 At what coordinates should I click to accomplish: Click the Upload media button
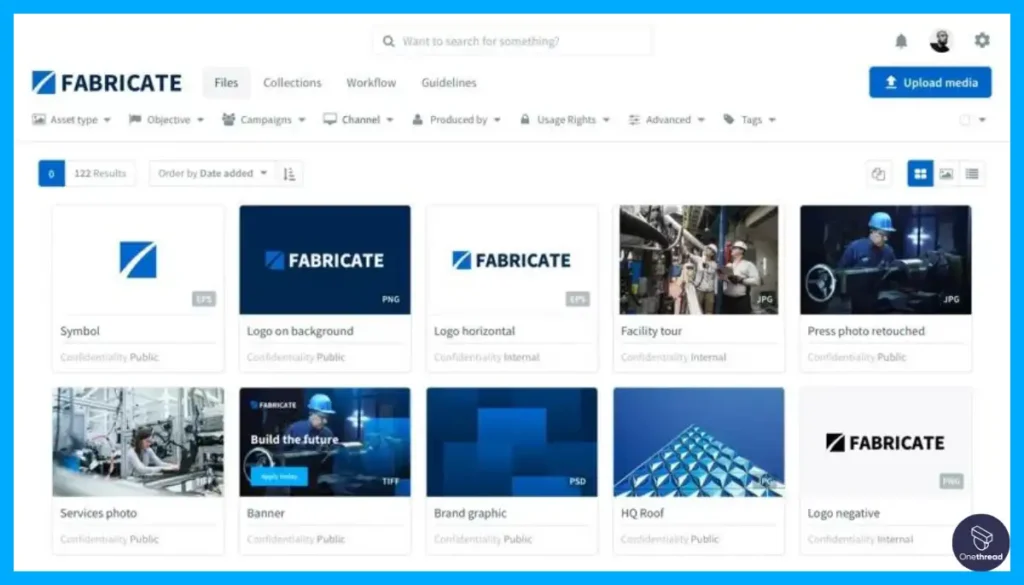930,82
